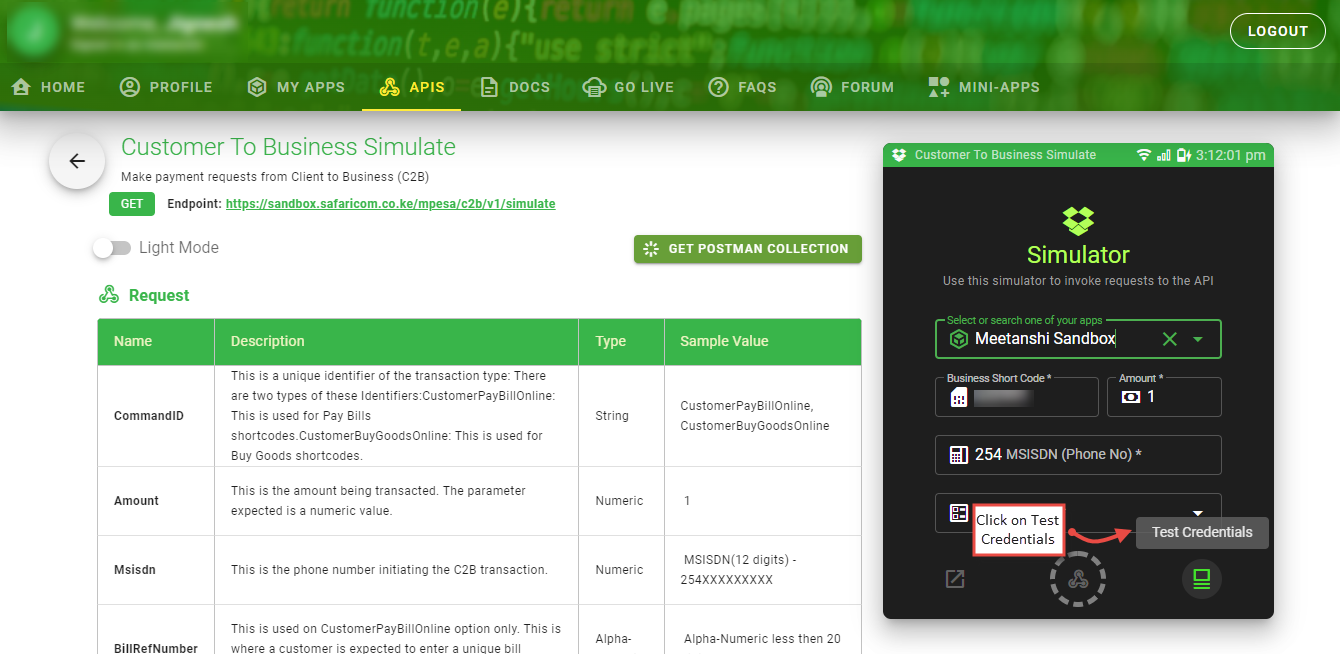
Task: Go to the HOME nav item
Action: 48,87
